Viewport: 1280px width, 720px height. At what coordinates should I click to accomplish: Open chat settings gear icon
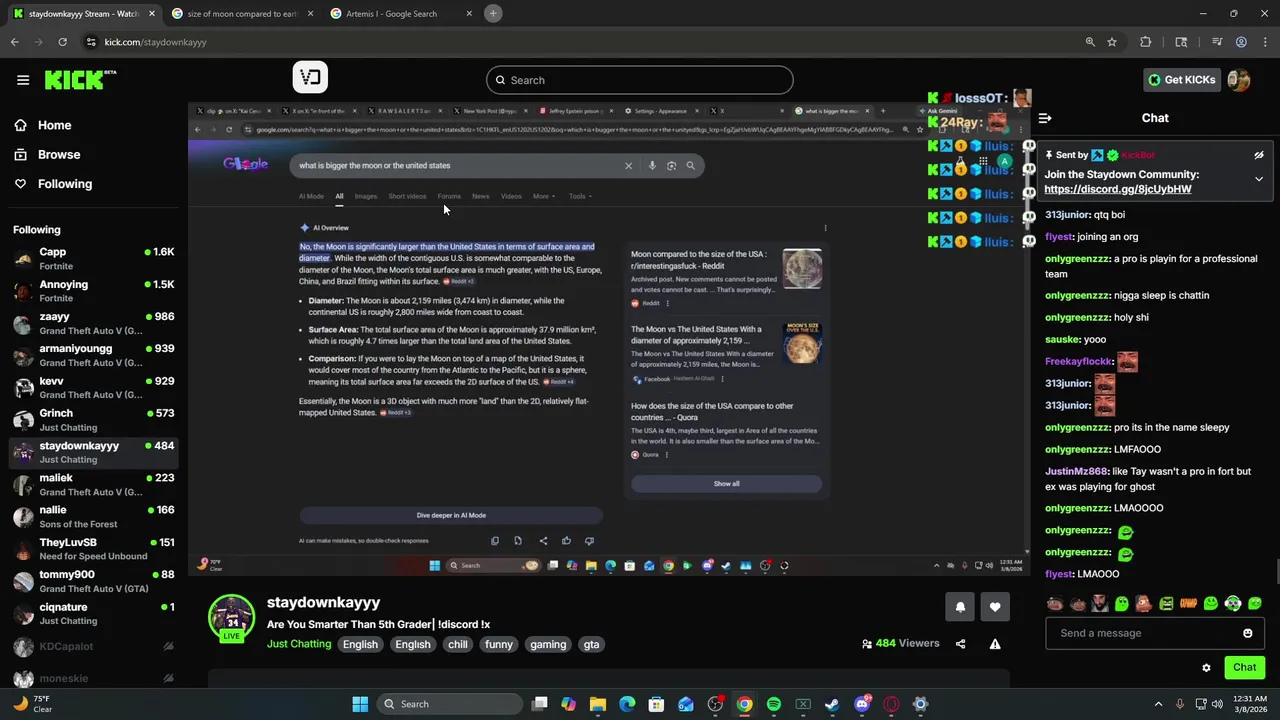coord(1206,667)
